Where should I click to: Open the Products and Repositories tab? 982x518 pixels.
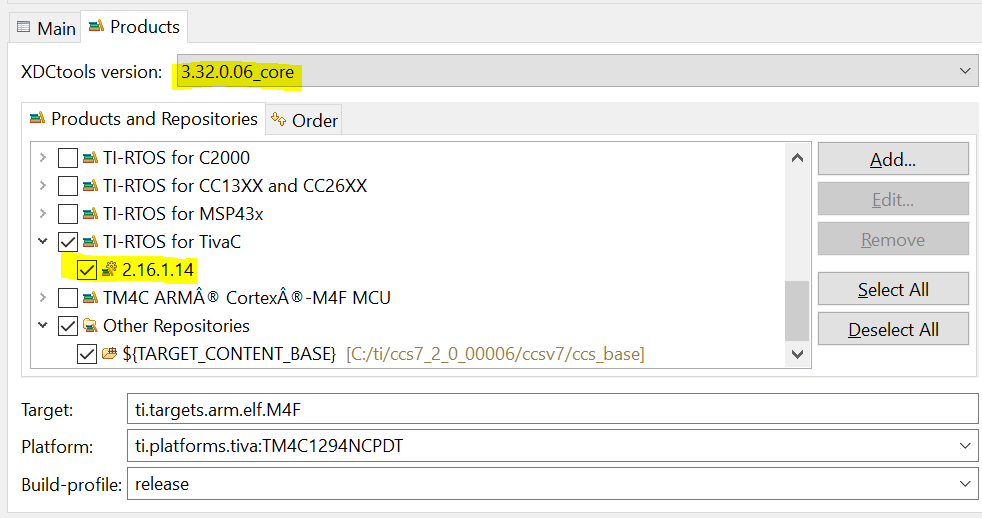pyautogui.click(x=143, y=118)
